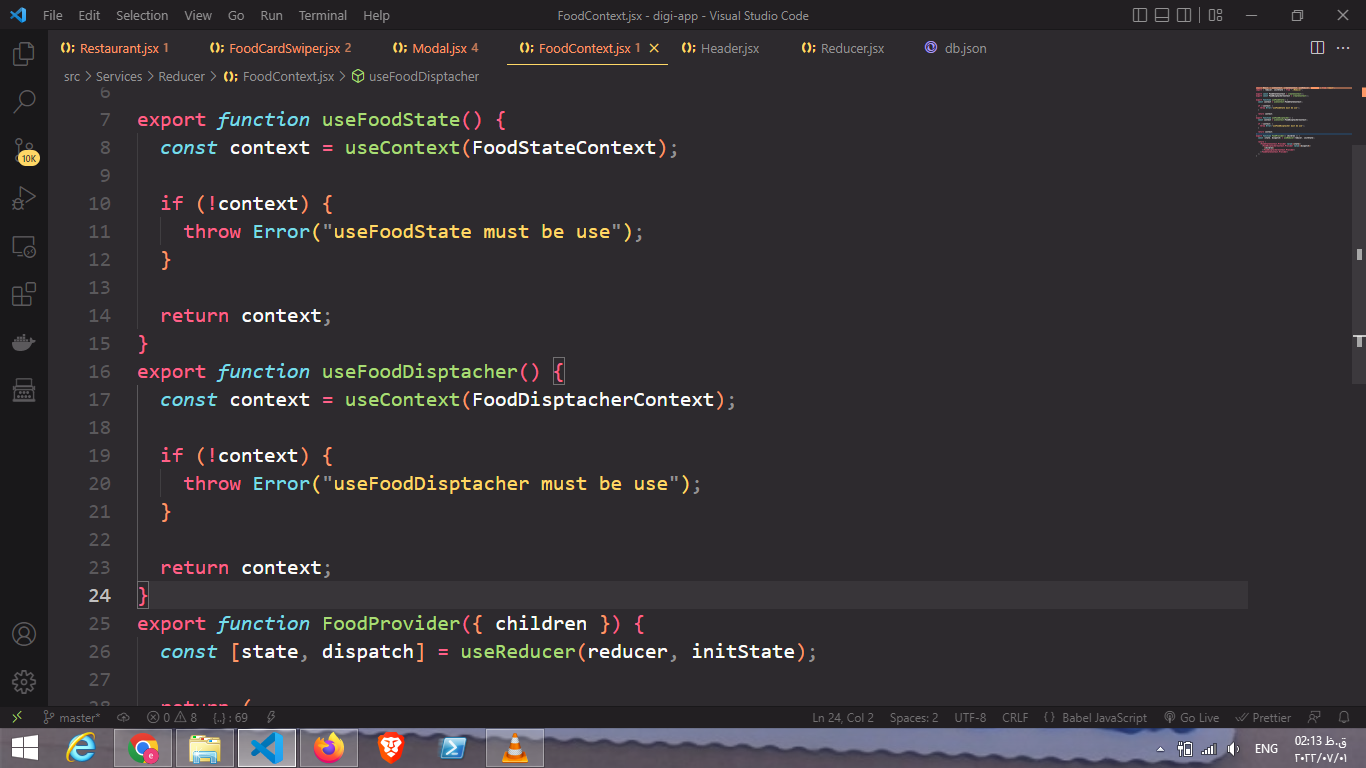Open the Run menu
The height and width of the screenshot is (768, 1366).
[271, 15]
